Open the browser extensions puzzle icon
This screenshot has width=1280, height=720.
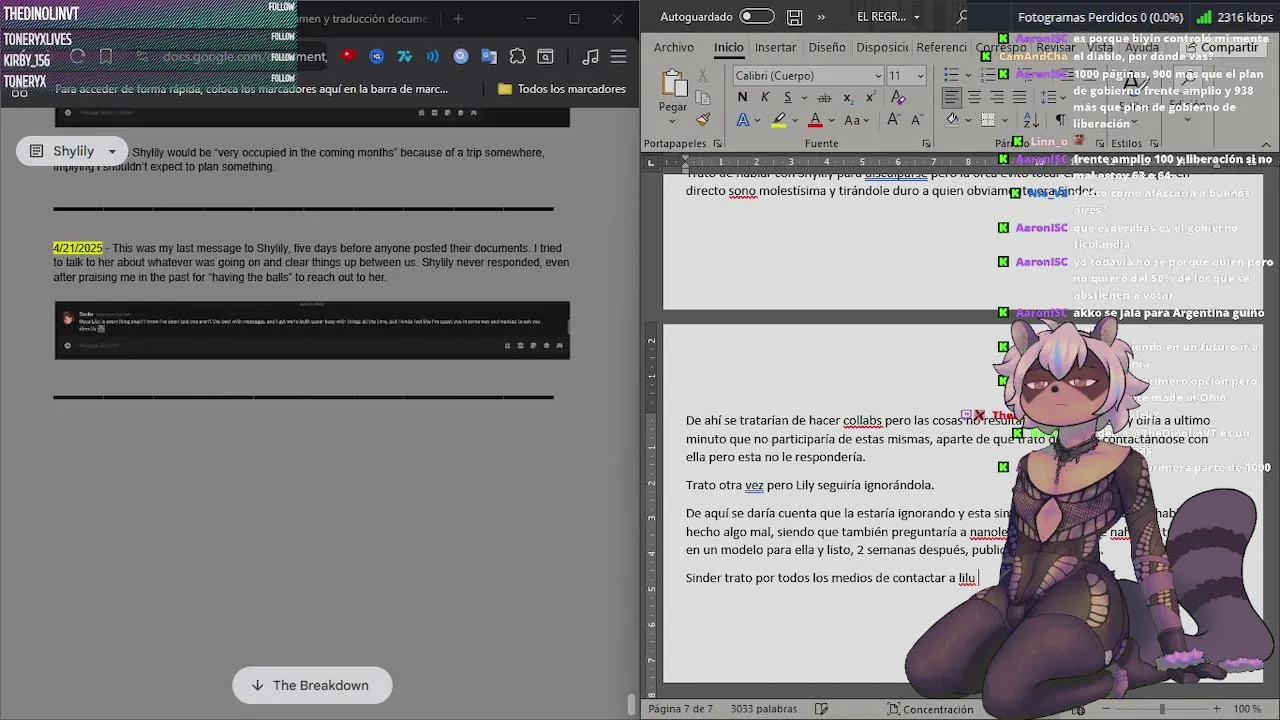click(517, 57)
